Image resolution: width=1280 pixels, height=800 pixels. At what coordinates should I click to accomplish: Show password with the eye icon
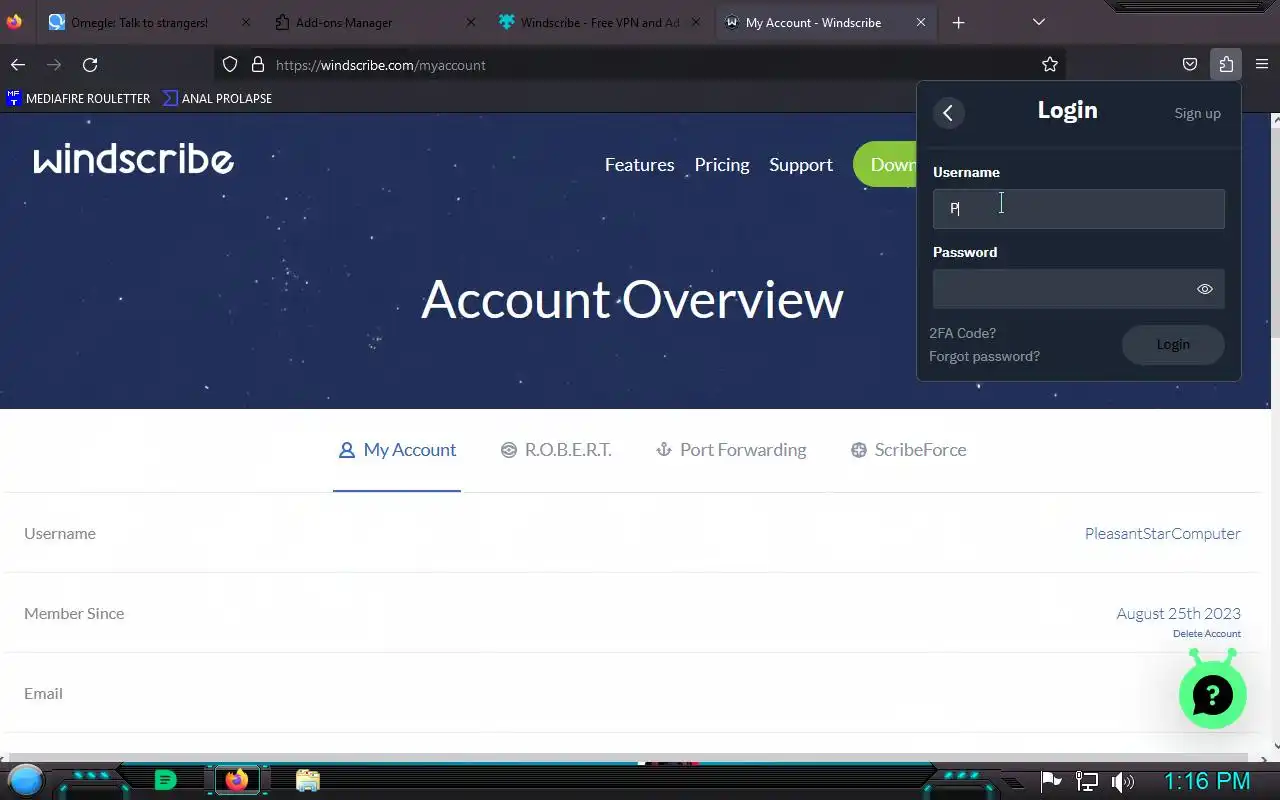pyautogui.click(x=1204, y=289)
